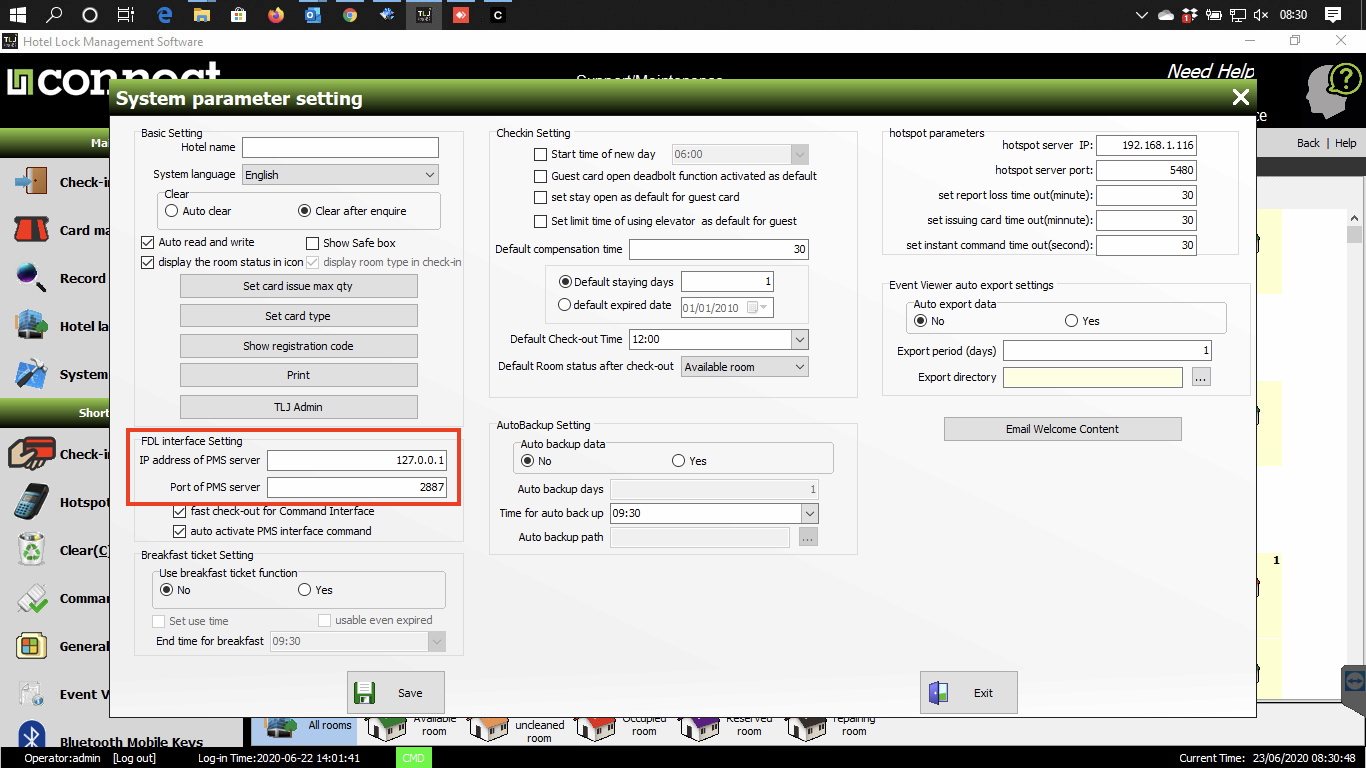This screenshot has width=1366, height=768.
Task: Open the Need Help head icon
Action: 1332,92
